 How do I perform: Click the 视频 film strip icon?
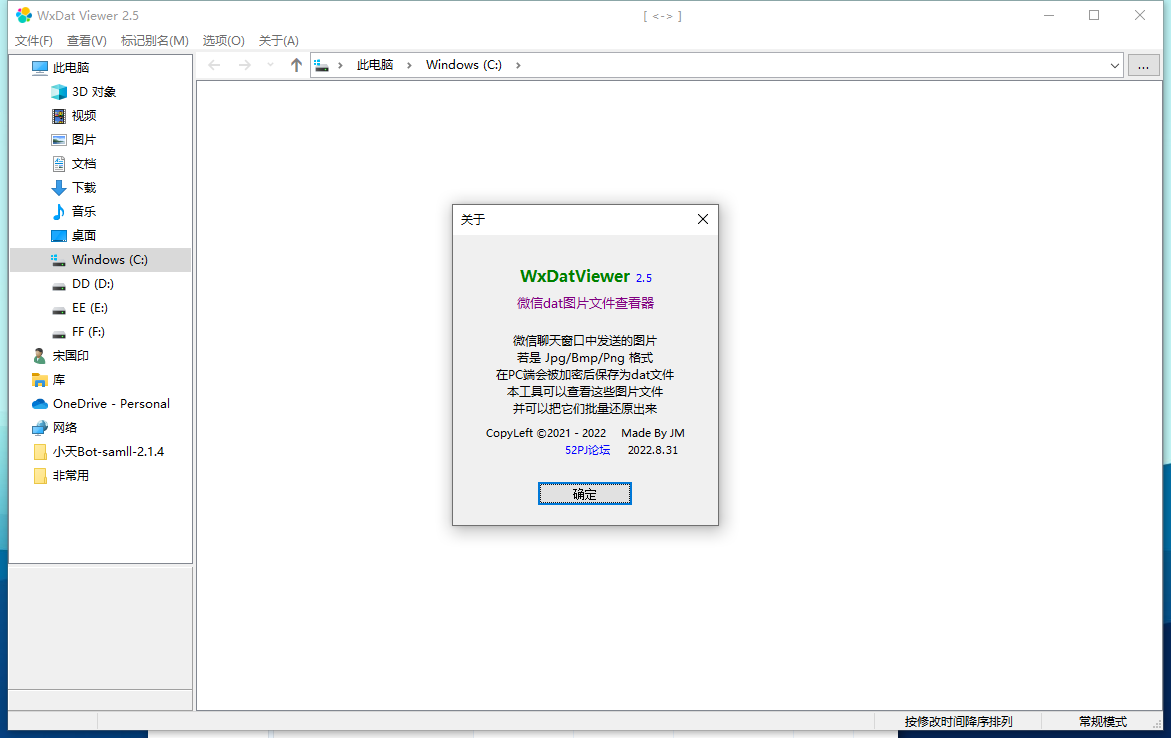59,116
